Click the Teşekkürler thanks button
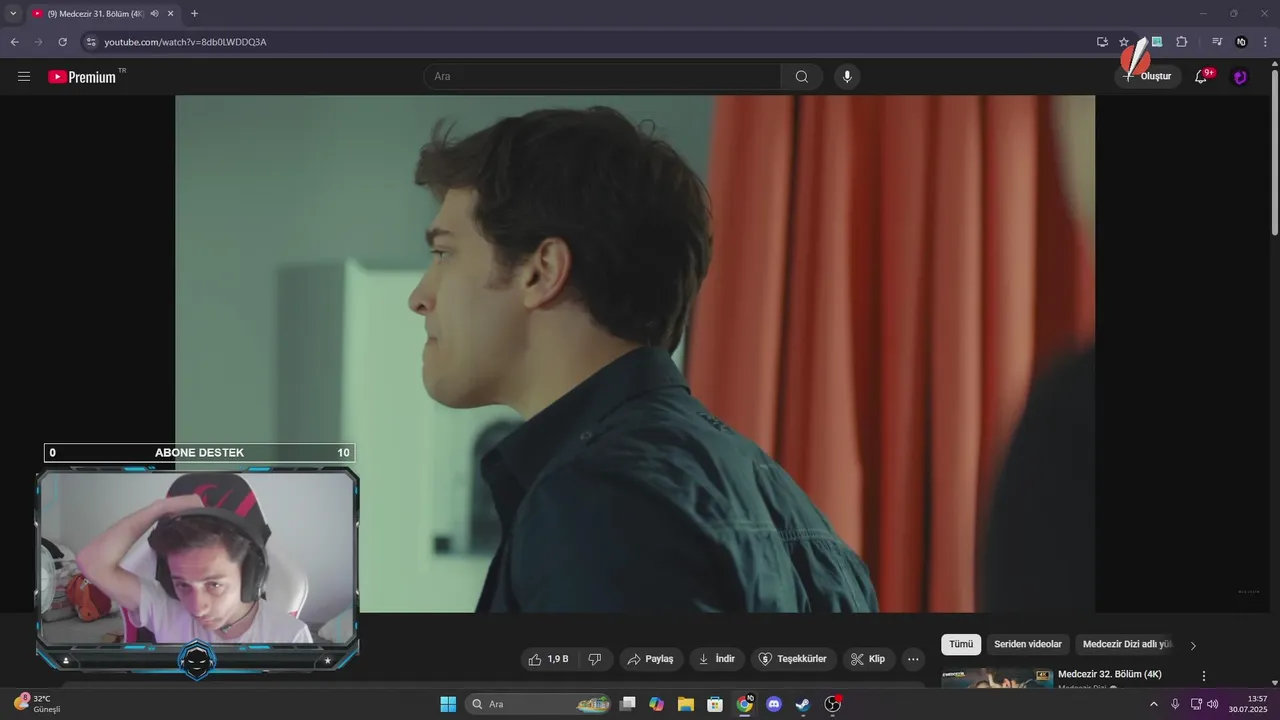1280x720 pixels. tap(794, 659)
